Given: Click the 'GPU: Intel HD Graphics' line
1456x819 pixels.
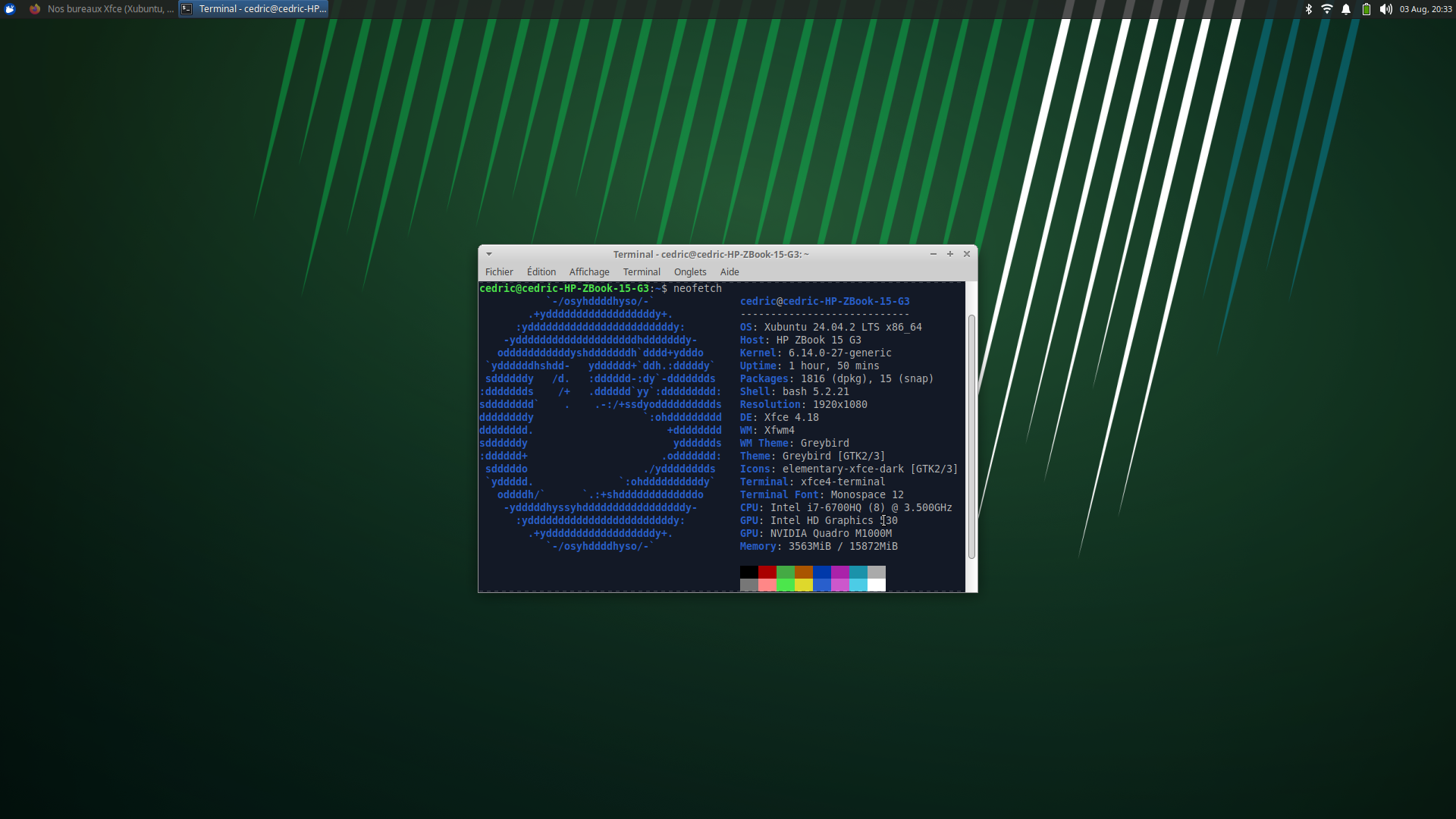Looking at the screenshot, I should pos(819,521).
